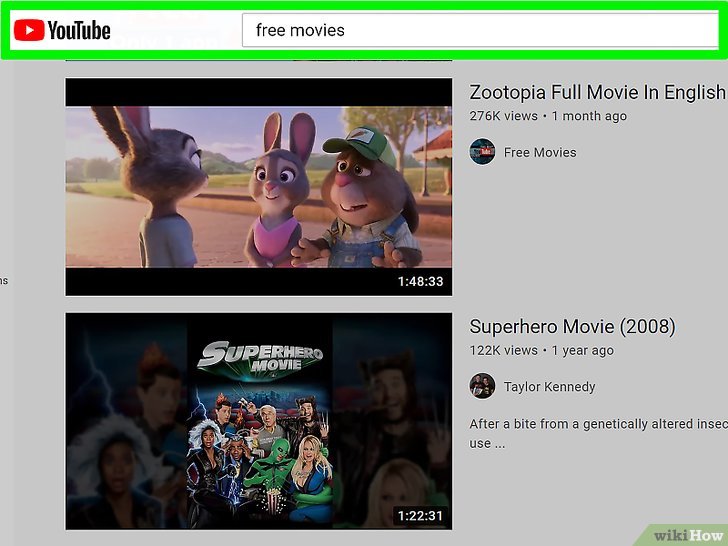Click description starting 'After a bite from'
Viewport: 728px width, 546px height.
click(x=598, y=433)
